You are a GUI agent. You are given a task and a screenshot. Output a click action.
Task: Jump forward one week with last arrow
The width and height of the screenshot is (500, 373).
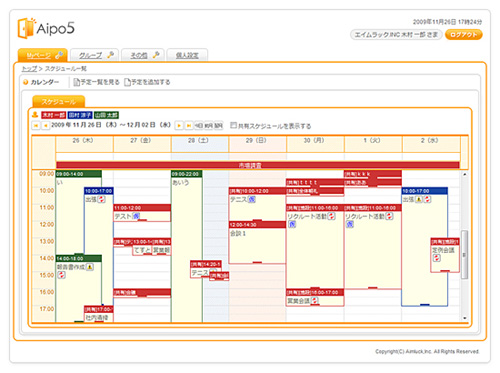point(189,126)
